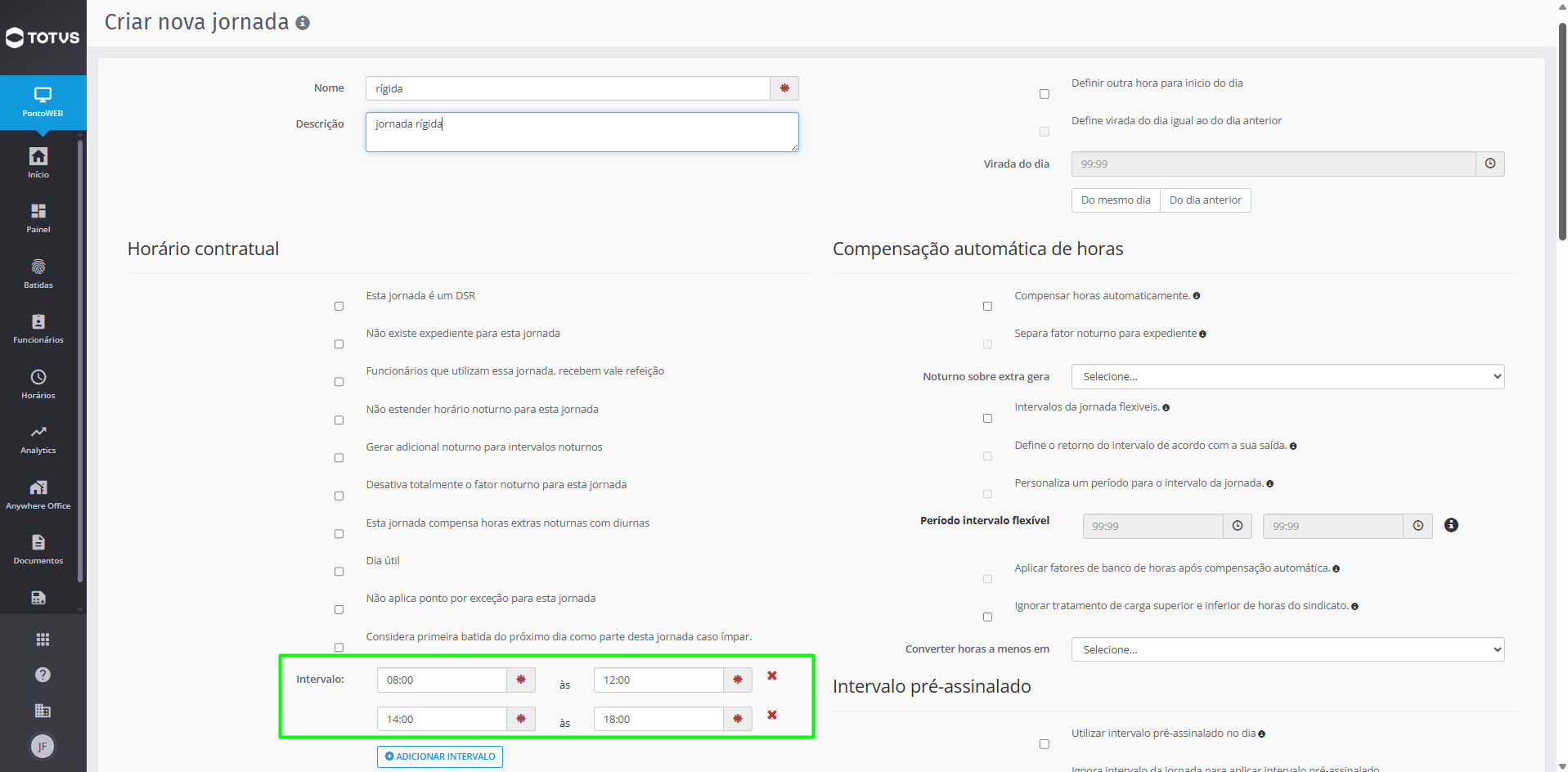
Task: Click the apps grid icon in sidebar
Action: coord(43,640)
